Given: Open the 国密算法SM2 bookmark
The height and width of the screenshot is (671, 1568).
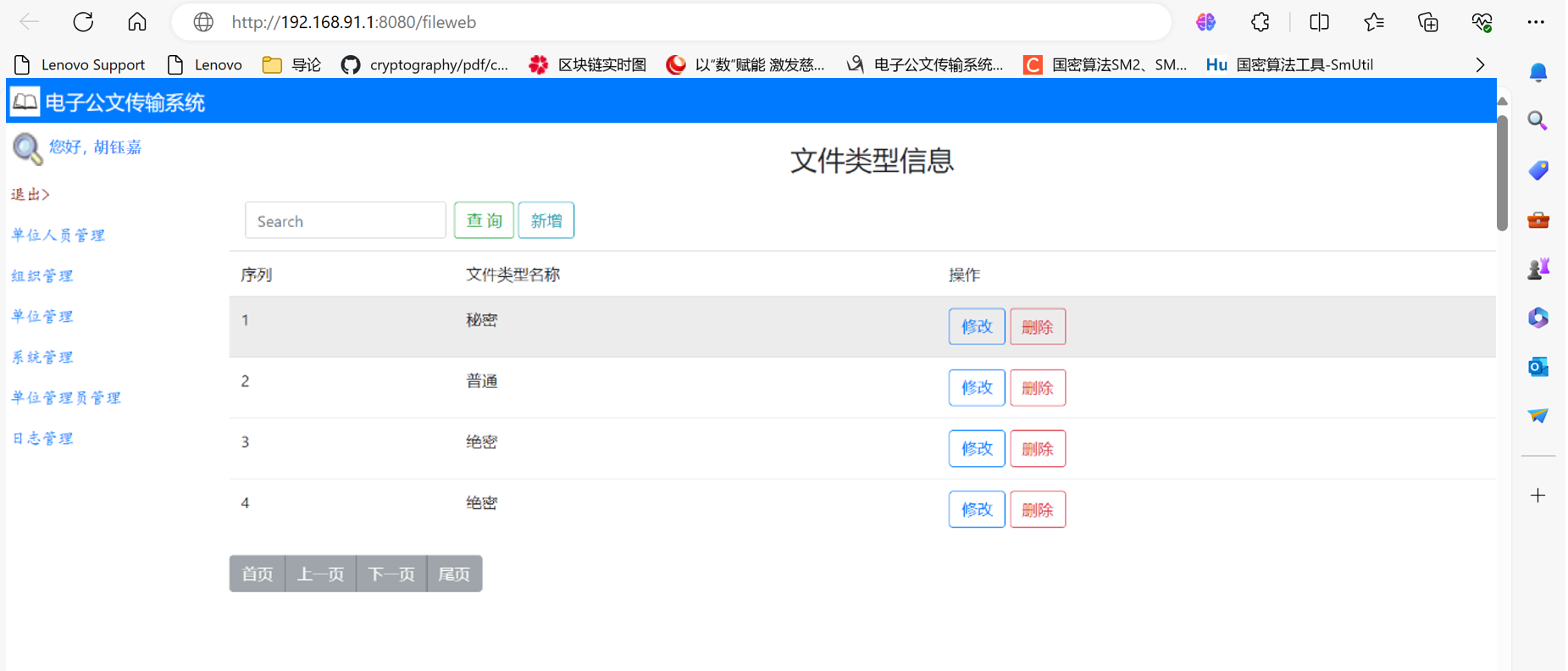Looking at the screenshot, I should [x=1105, y=64].
